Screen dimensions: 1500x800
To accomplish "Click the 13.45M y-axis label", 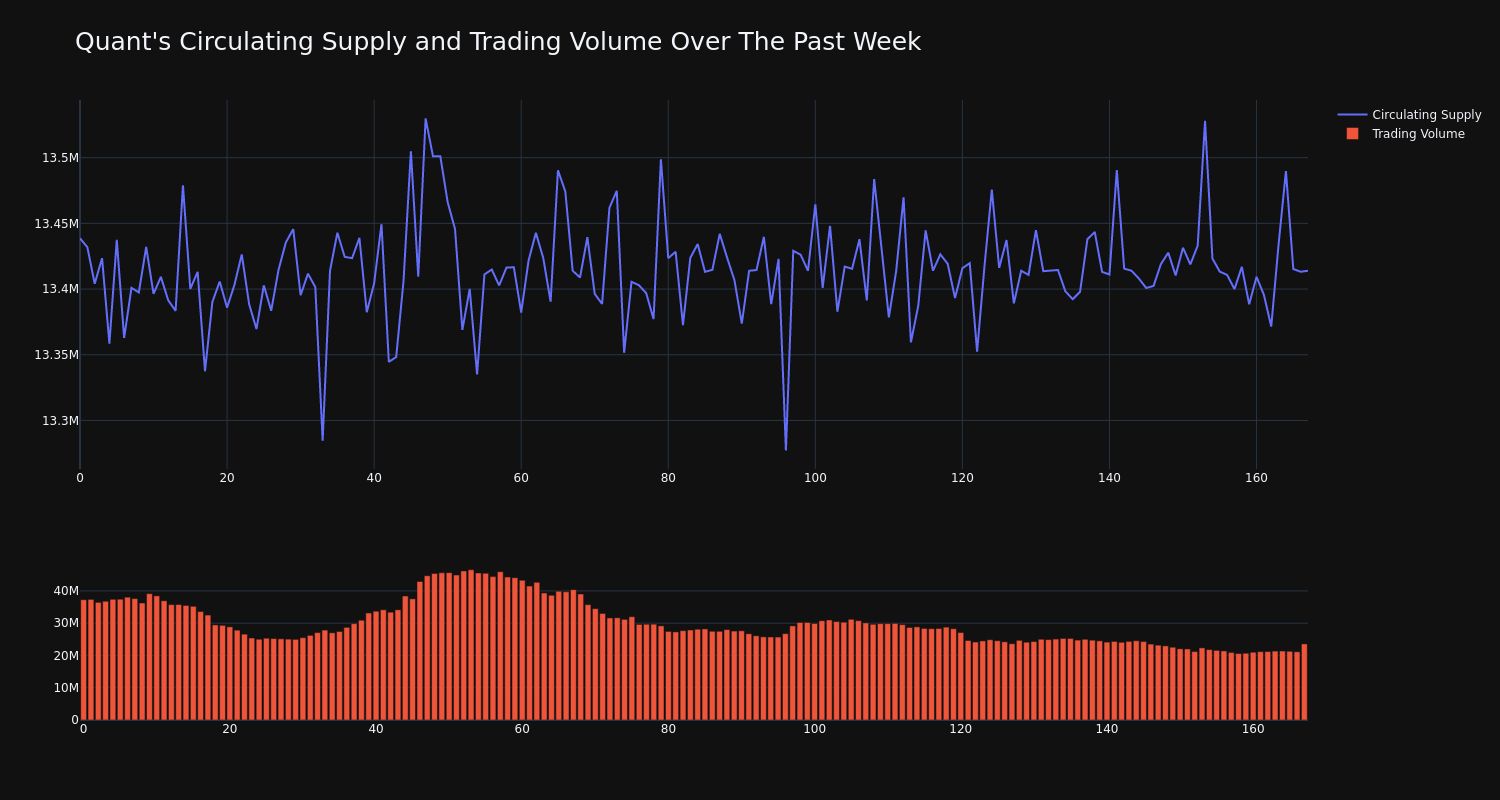I will tap(56, 224).
